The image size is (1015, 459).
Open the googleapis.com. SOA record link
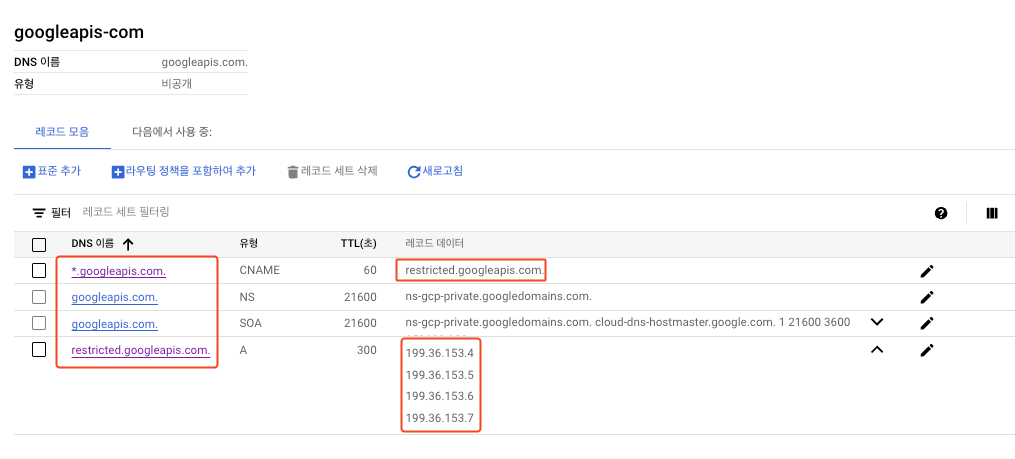(115, 322)
